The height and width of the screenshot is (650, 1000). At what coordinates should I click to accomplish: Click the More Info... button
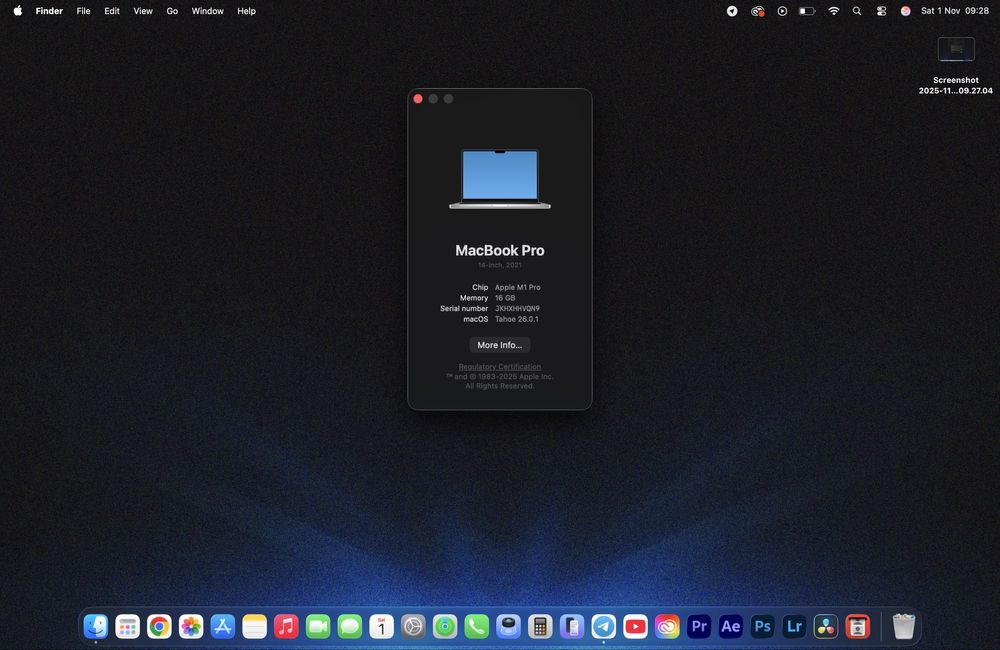tap(499, 345)
